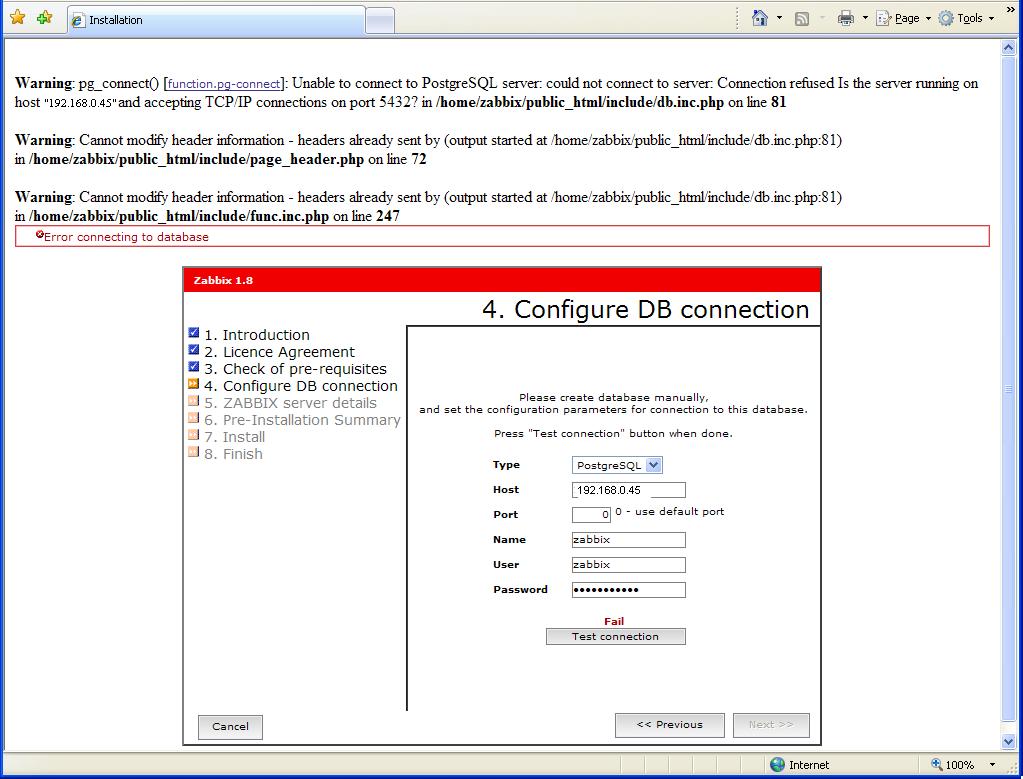The width and height of the screenshot is (1023, 779).
Task: Click the '5. ZABBIX server details' step text
Action: 290,403
